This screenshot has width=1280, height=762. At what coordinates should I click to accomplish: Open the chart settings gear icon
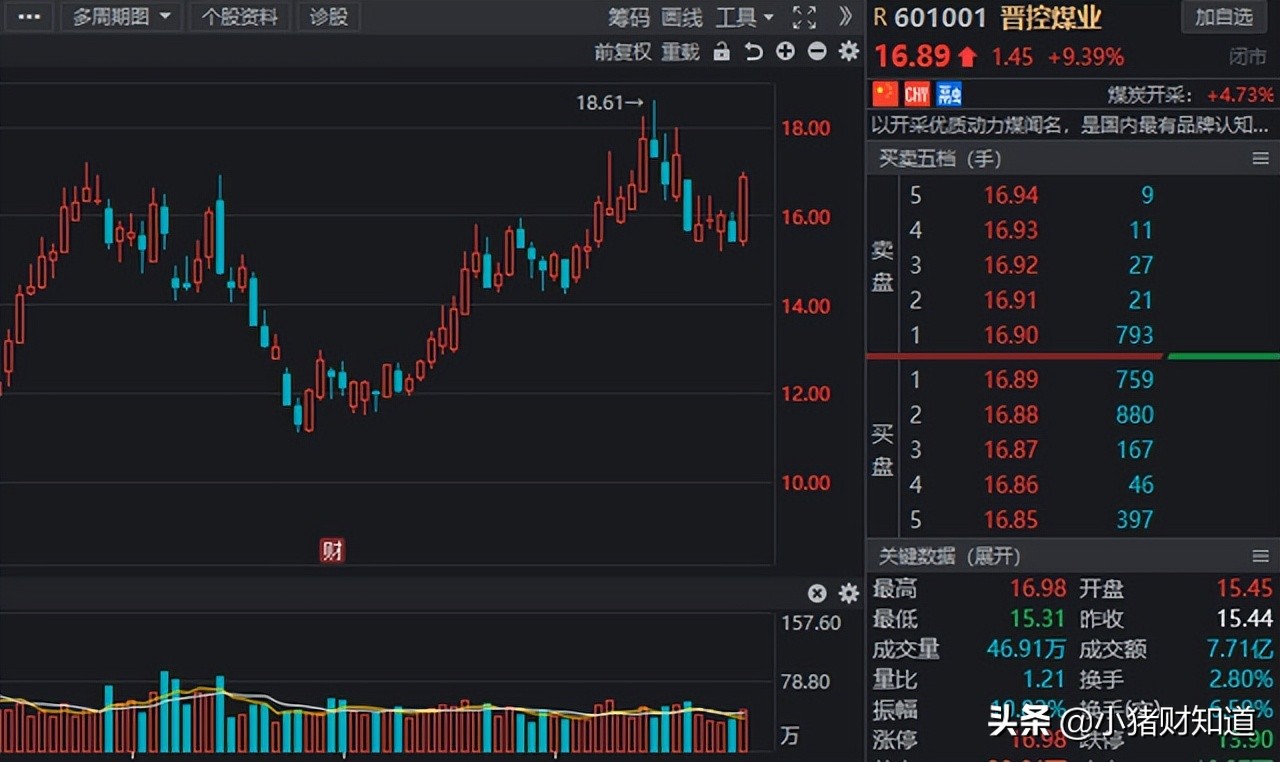pos(848,52)
